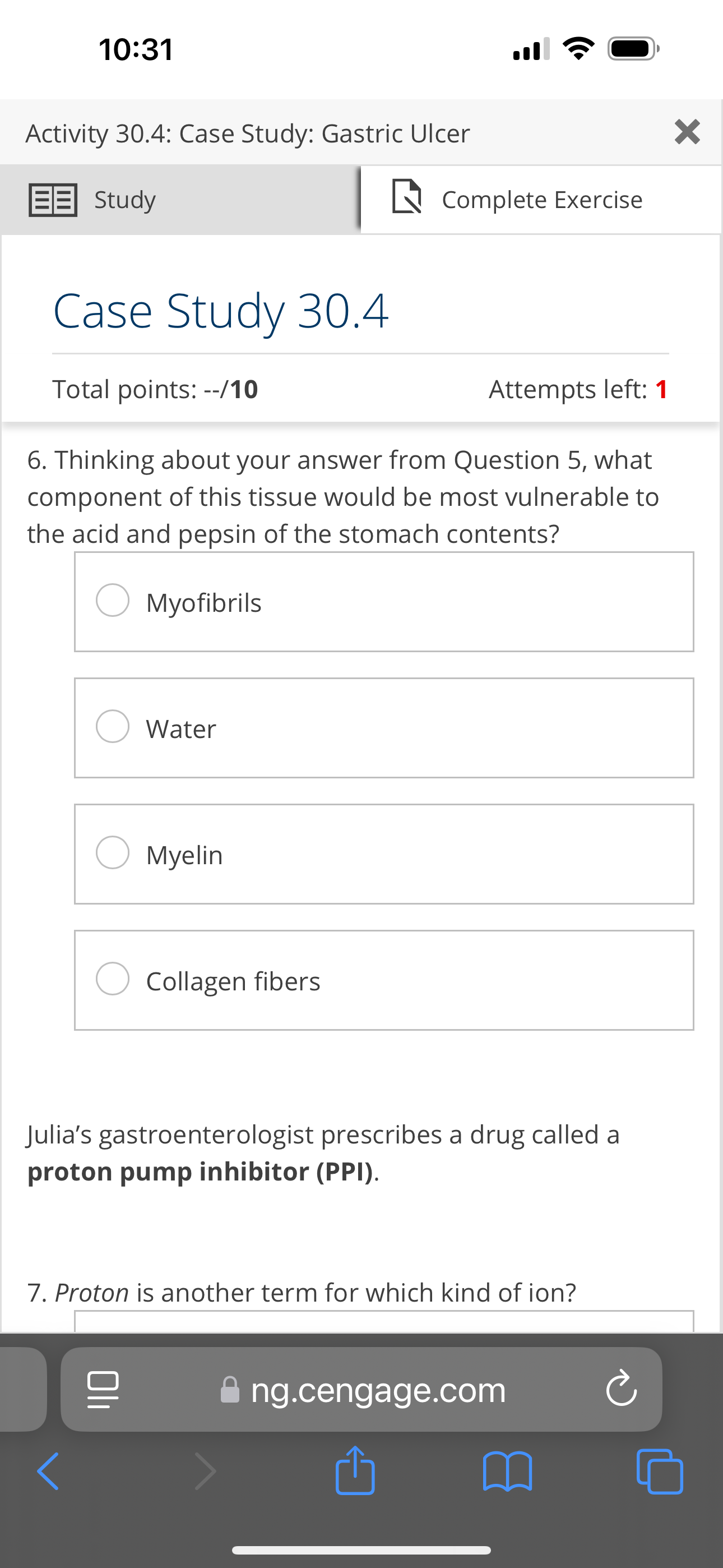Screen dimensions: 723x1568
Task: Select the Myelin answer option
Action: [x=112, y=853]
